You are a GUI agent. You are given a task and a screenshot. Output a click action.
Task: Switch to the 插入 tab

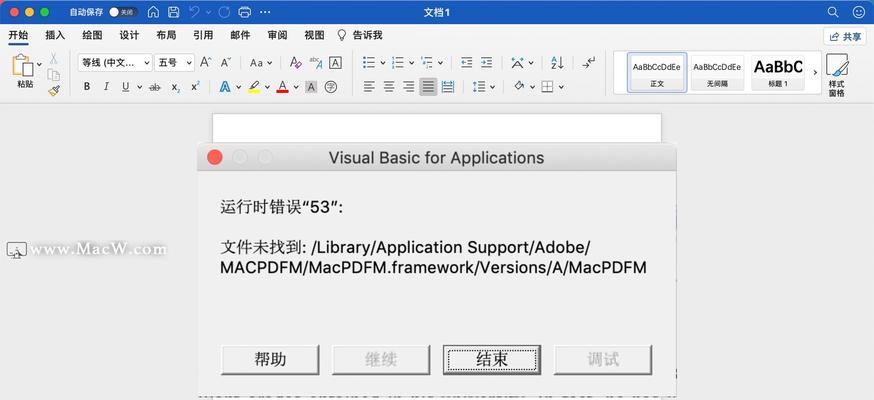click(x=55, y=35)
